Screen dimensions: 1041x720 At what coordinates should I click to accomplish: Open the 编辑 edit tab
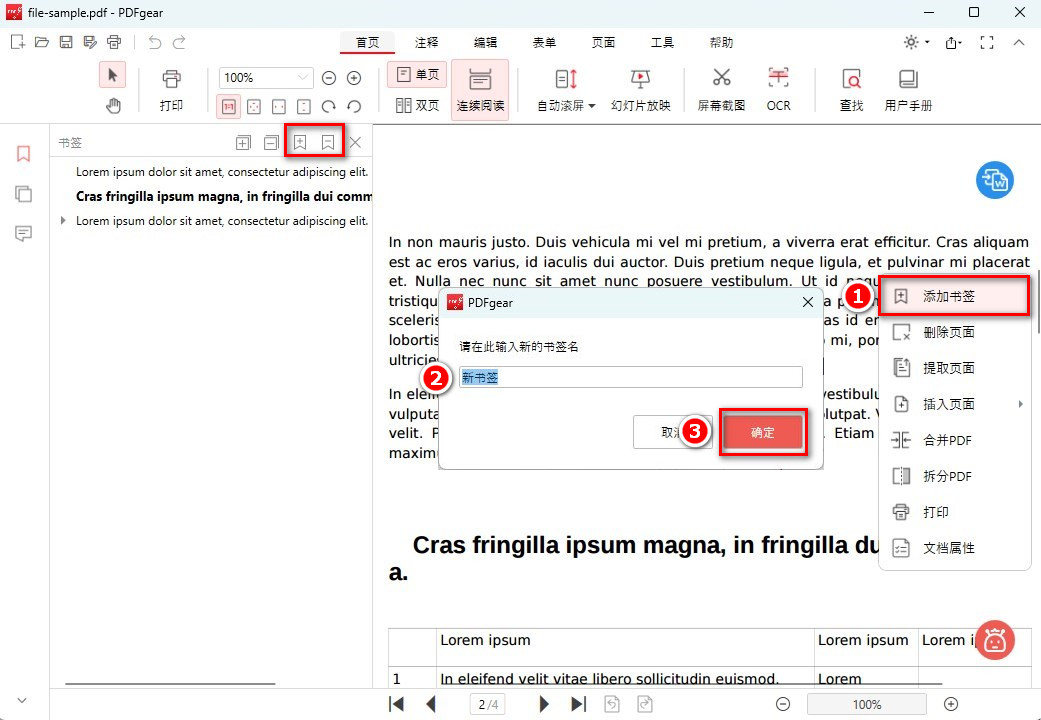[485, 43]
